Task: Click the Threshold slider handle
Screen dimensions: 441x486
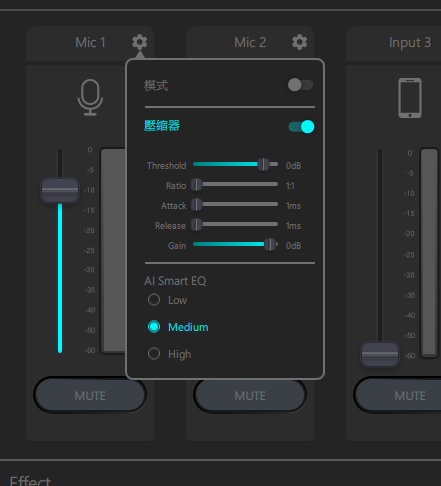Action: [263, 164]
